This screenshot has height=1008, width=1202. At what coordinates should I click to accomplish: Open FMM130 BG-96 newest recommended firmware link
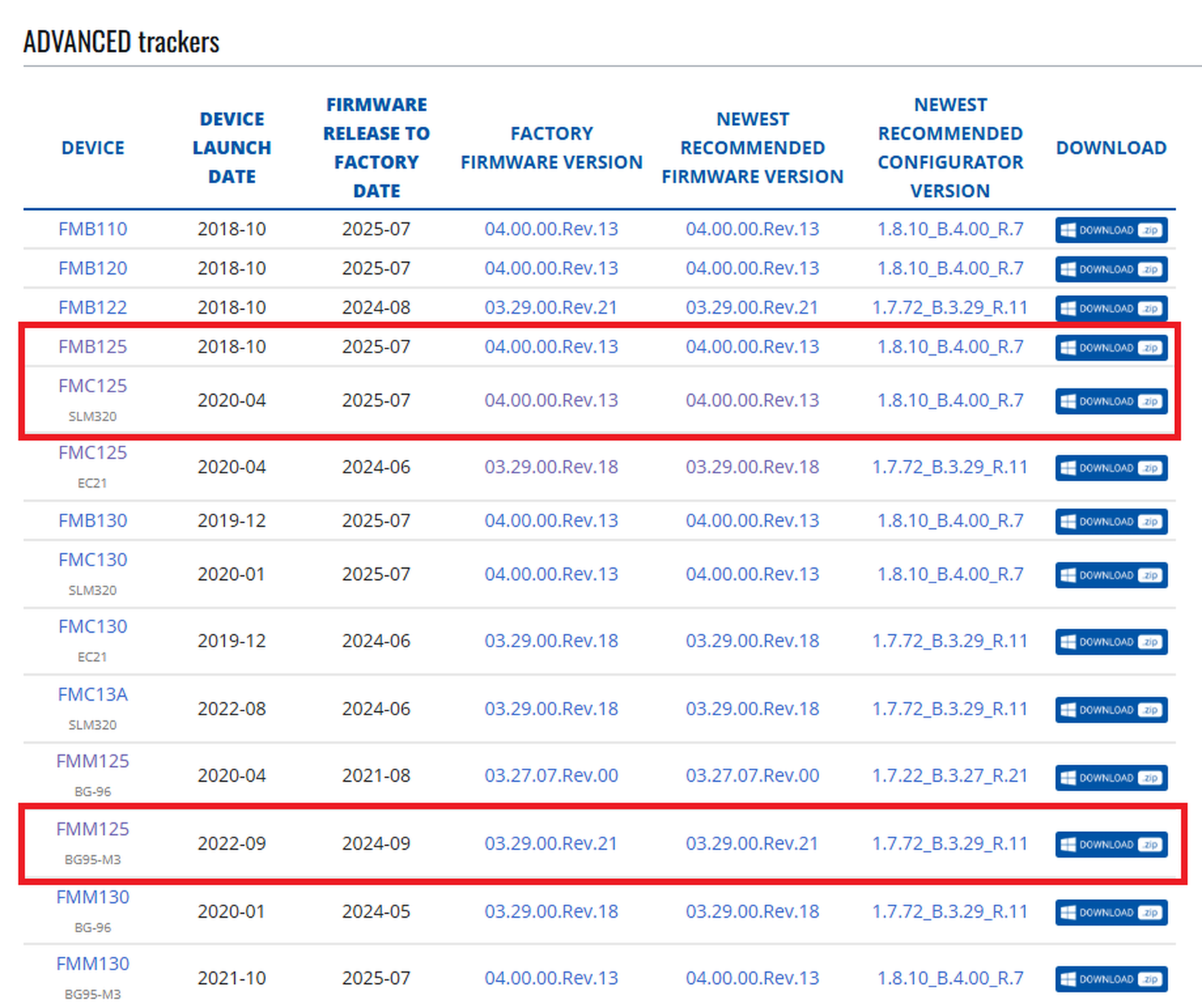click(x=753, y=911)
